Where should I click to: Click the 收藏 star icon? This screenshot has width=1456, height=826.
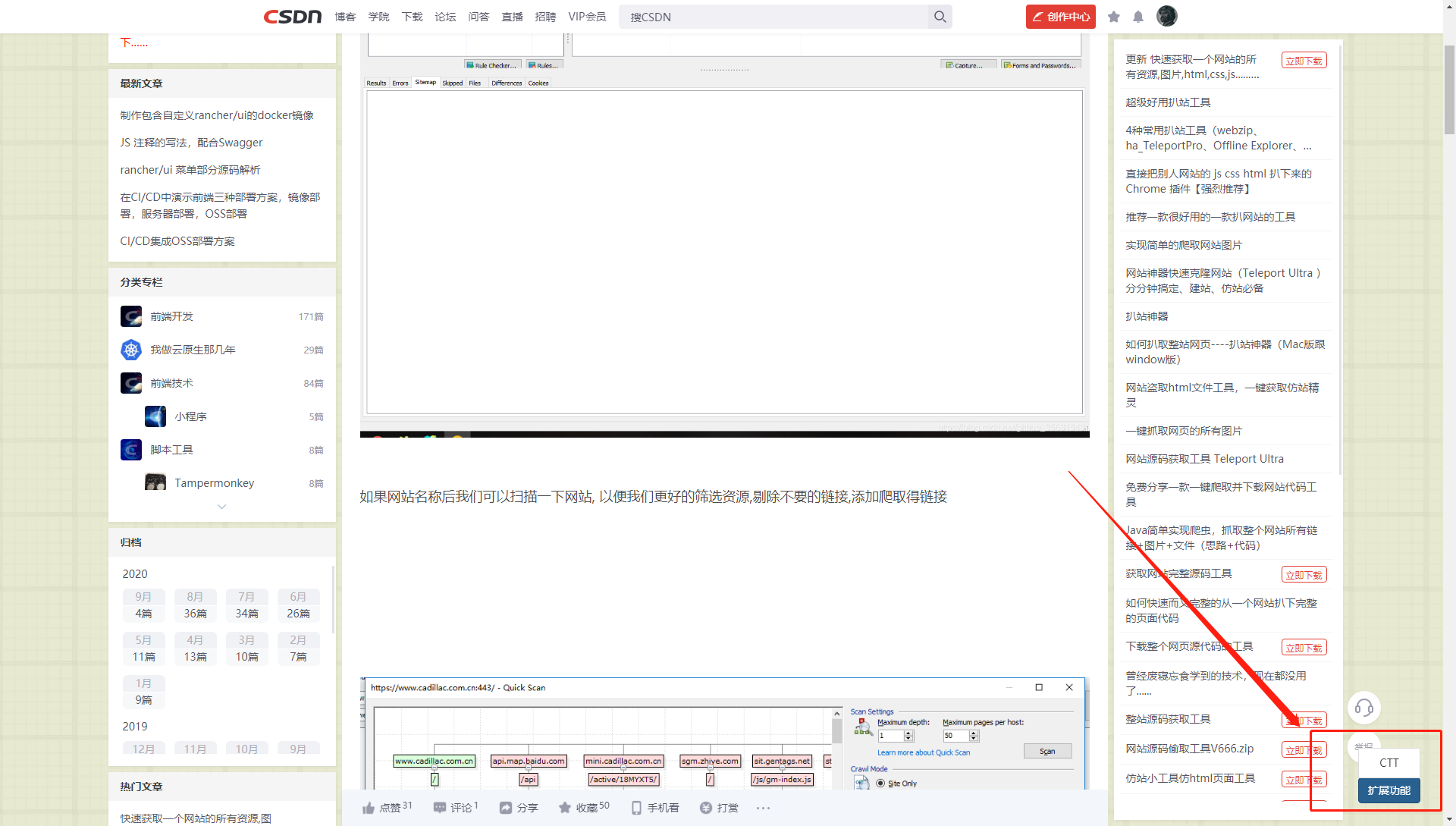click(565, 808)
